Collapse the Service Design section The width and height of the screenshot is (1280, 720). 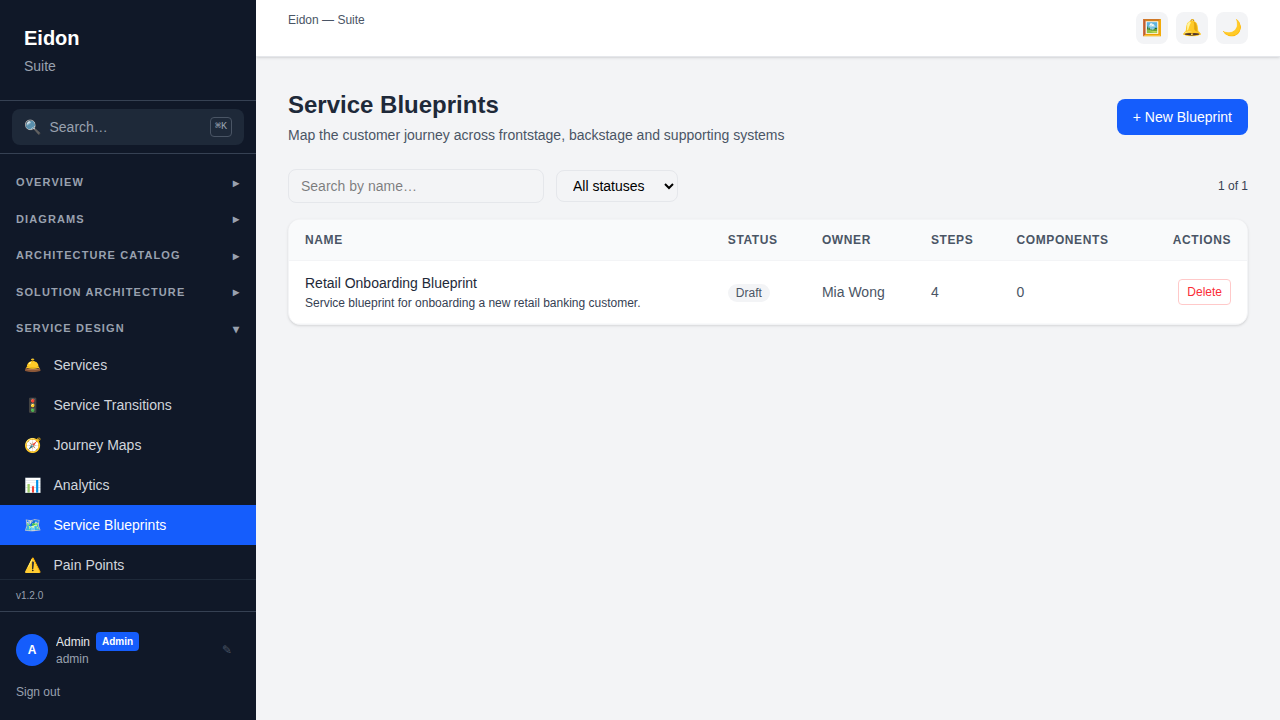pos(128,328)
